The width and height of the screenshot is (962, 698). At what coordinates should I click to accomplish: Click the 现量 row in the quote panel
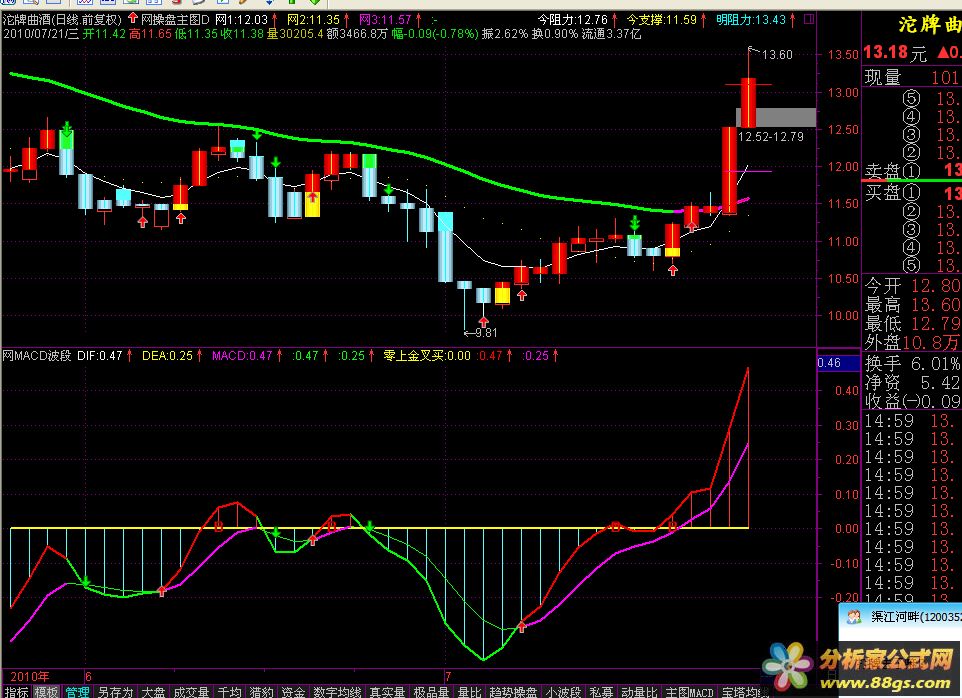[912, 77]
